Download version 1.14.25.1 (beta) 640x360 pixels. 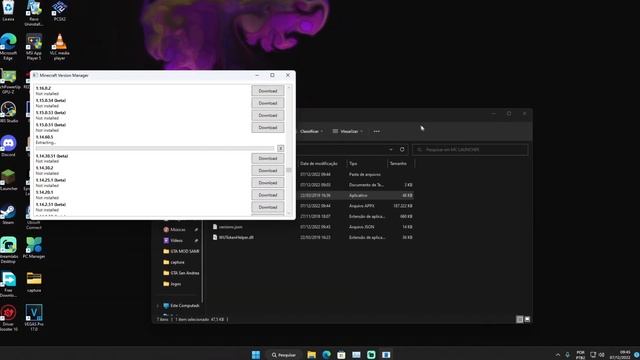(268, 183)
